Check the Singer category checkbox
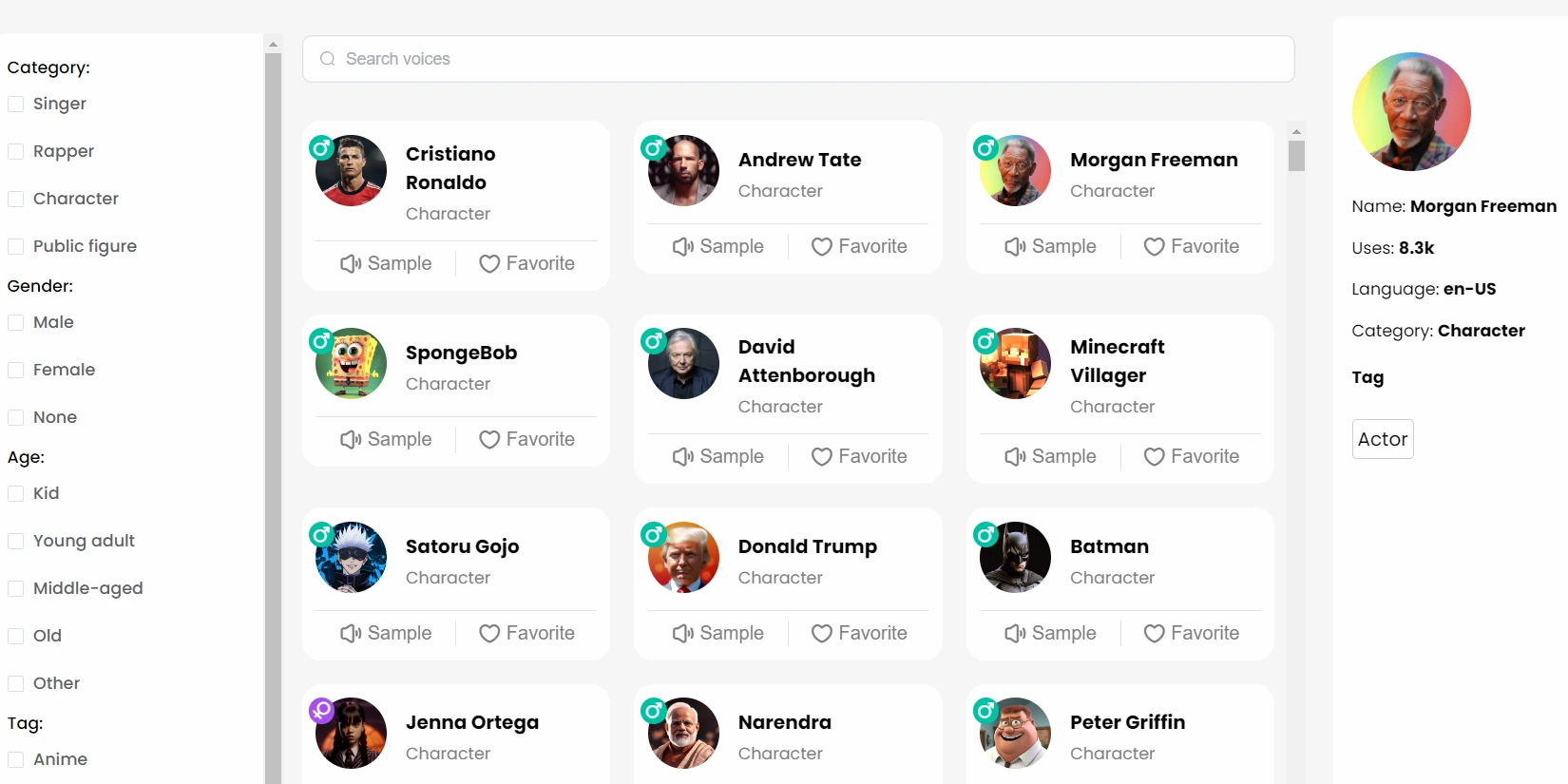The height and width of the screenshot is (784, 1568). [16, 104]
